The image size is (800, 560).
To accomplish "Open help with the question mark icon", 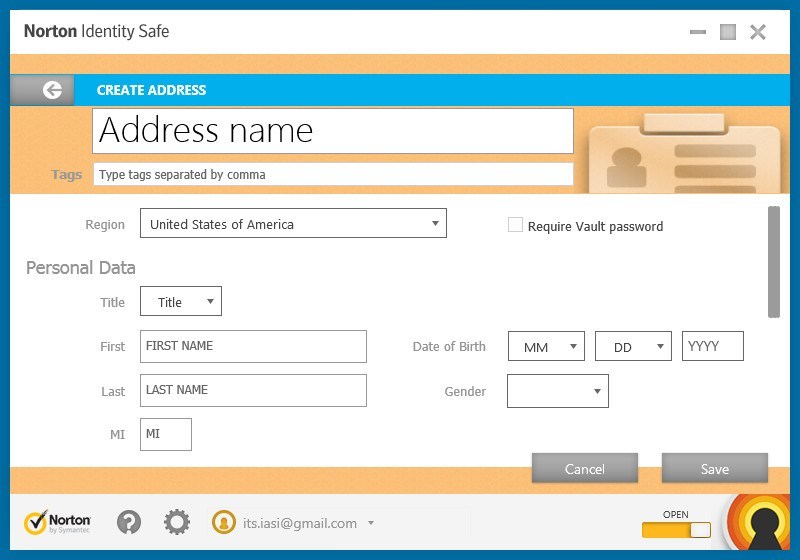I will [x=129, y=522].
